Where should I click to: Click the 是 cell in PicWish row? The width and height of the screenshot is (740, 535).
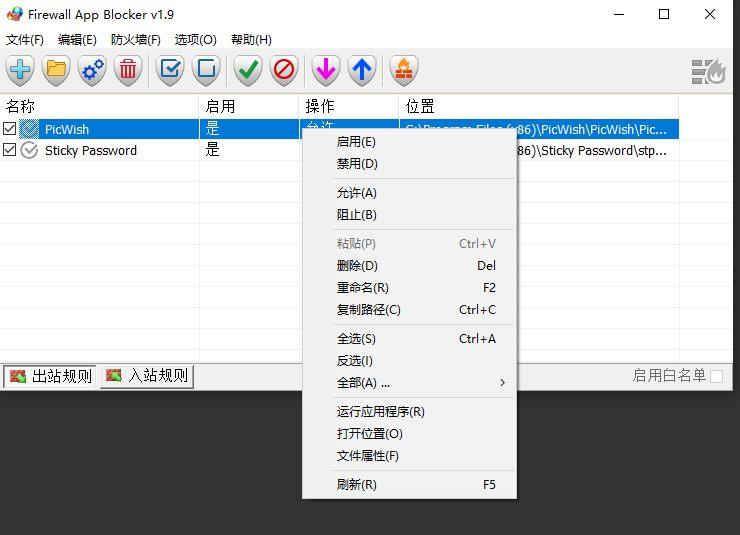(x=212, y=128)
